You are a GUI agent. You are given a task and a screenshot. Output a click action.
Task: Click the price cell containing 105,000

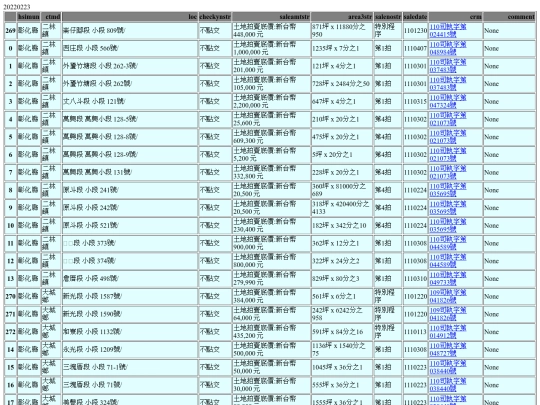click(271, 84)
